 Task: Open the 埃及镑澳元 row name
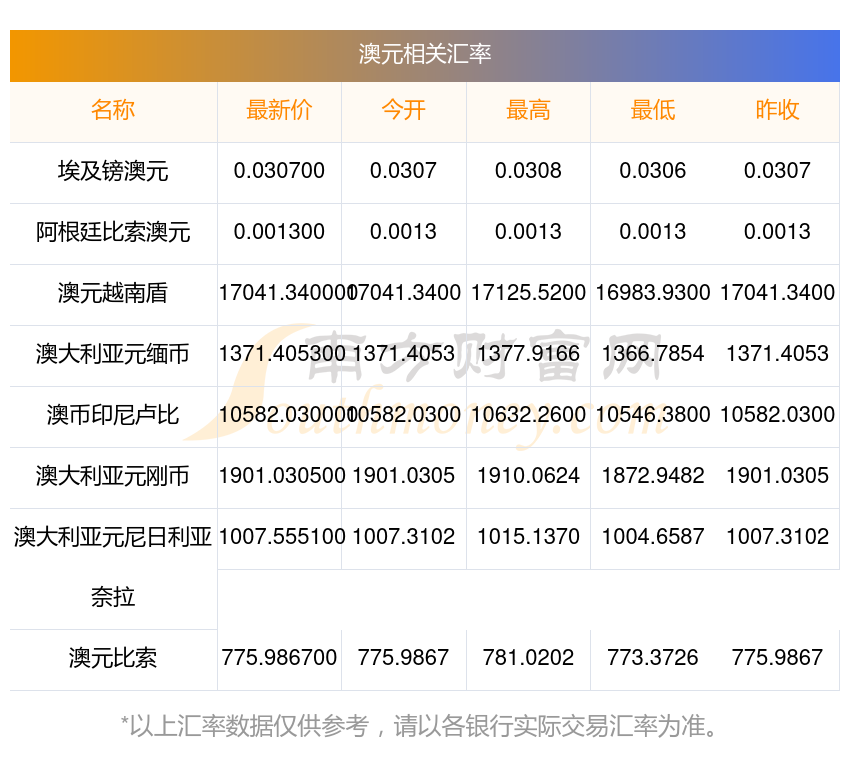[x=113, y=171]
